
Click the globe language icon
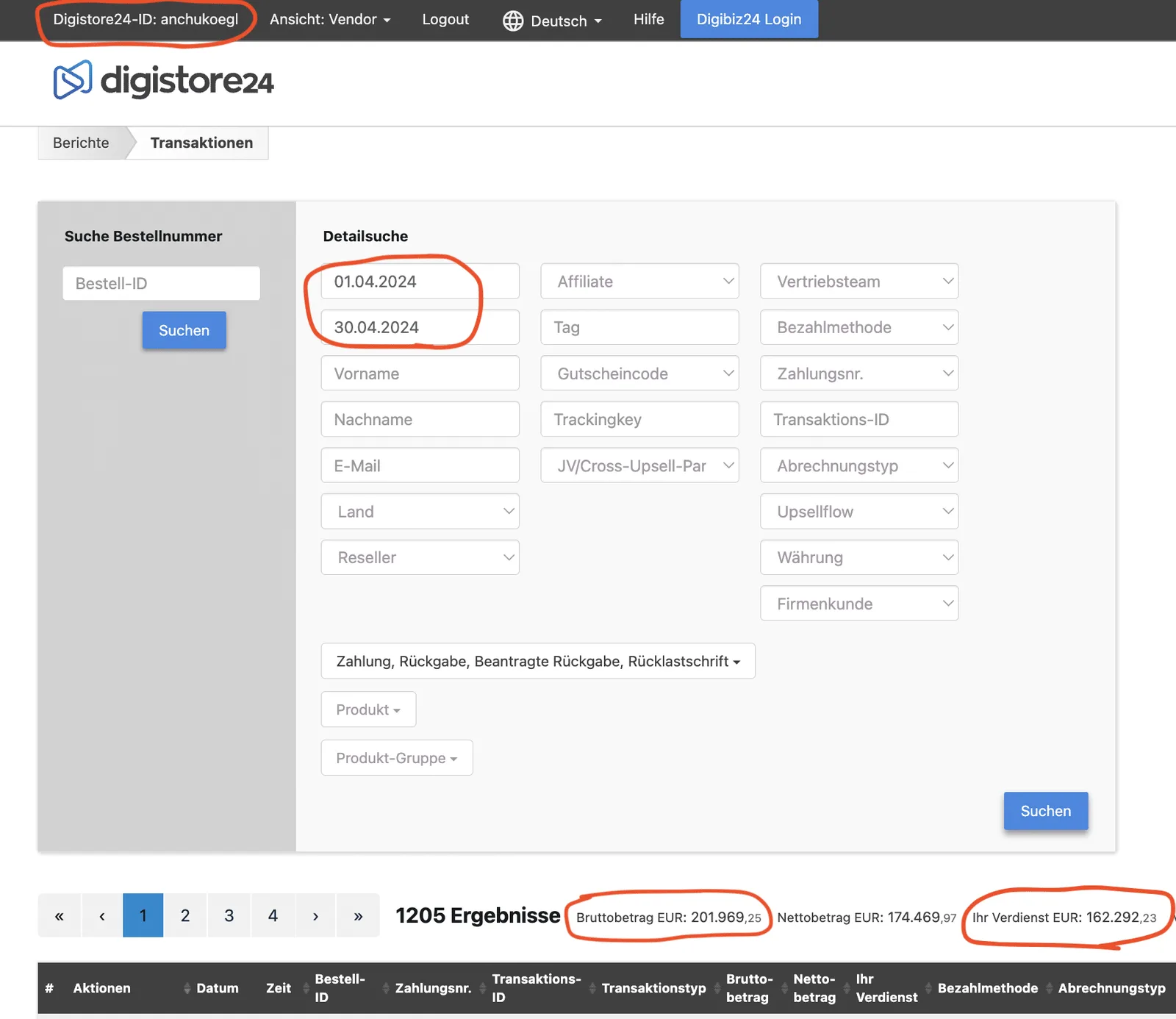pyautogui.click(x=512, y=21)
